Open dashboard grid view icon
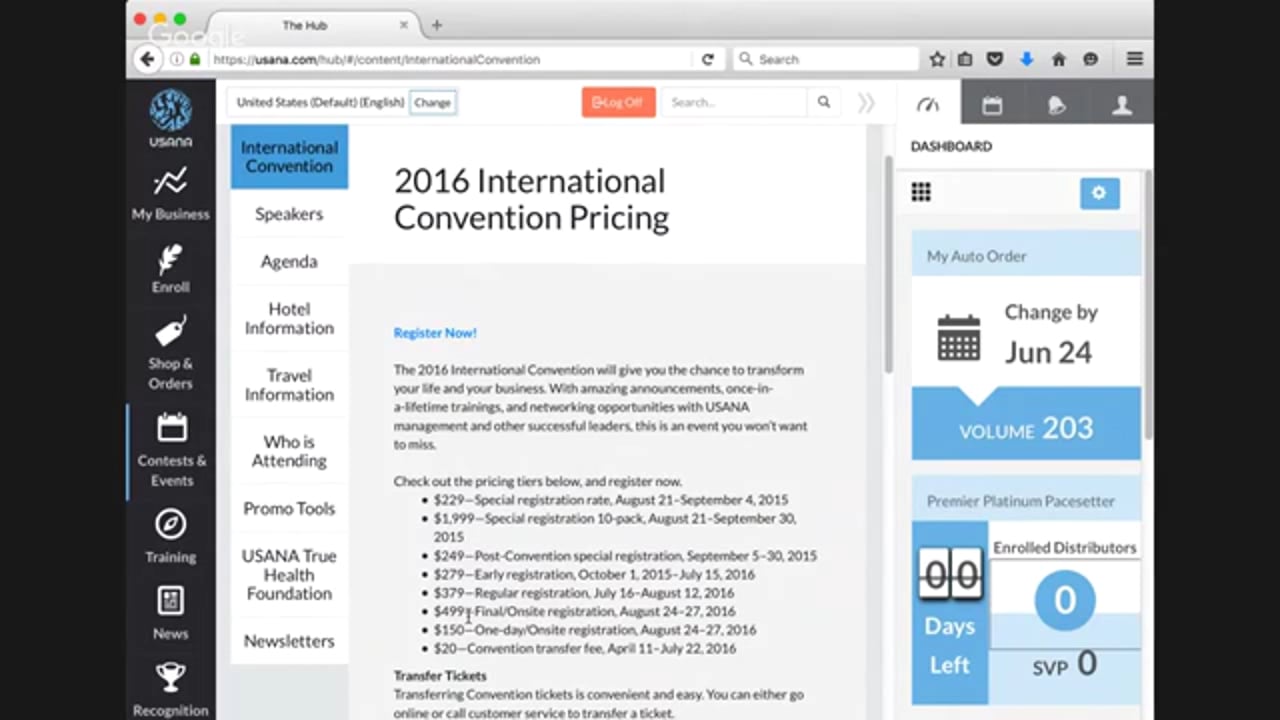The width and height of the screenshot is (1280, 720). (x=921, y=192)
